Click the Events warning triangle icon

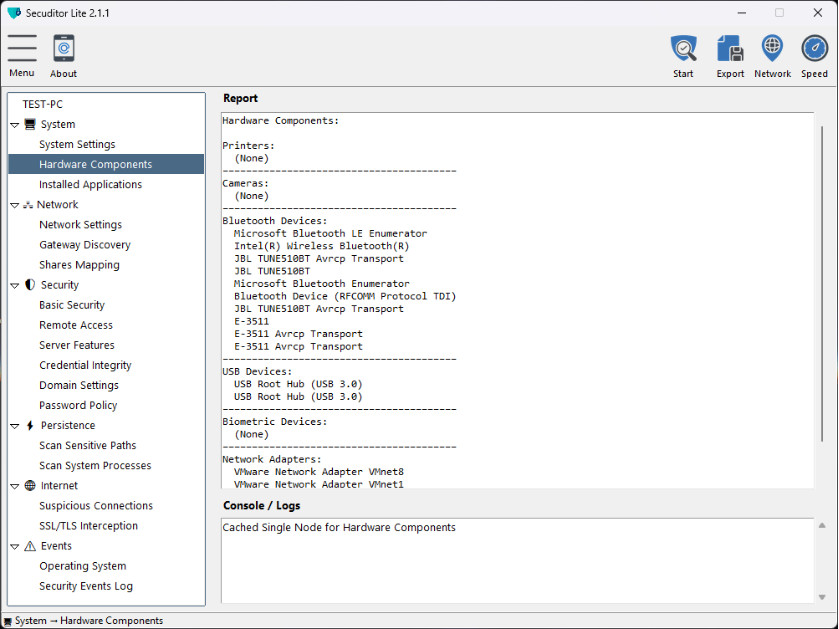click(x=30, y=546)
